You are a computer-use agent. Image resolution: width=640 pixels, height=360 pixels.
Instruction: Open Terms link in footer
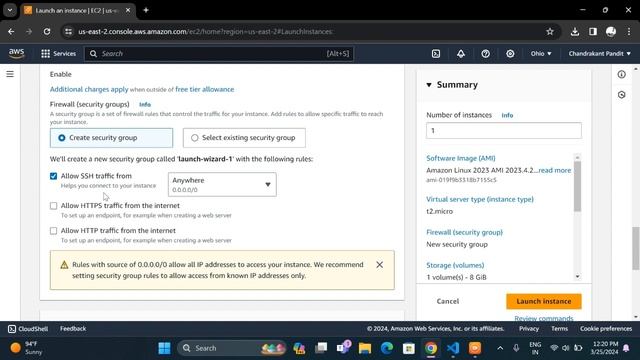click(560, 329)
